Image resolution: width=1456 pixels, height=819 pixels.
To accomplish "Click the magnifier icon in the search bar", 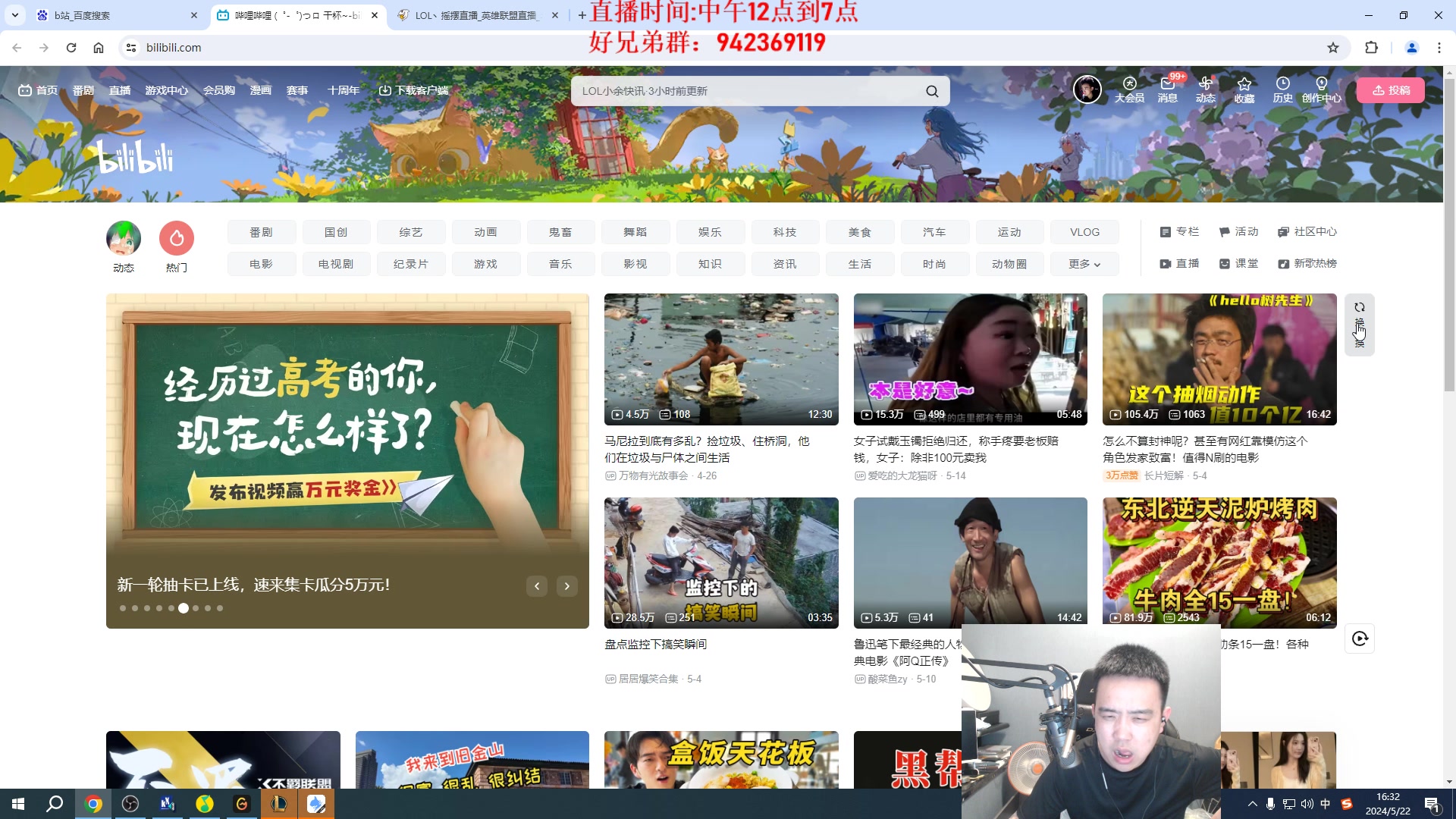I will point(932,90).
